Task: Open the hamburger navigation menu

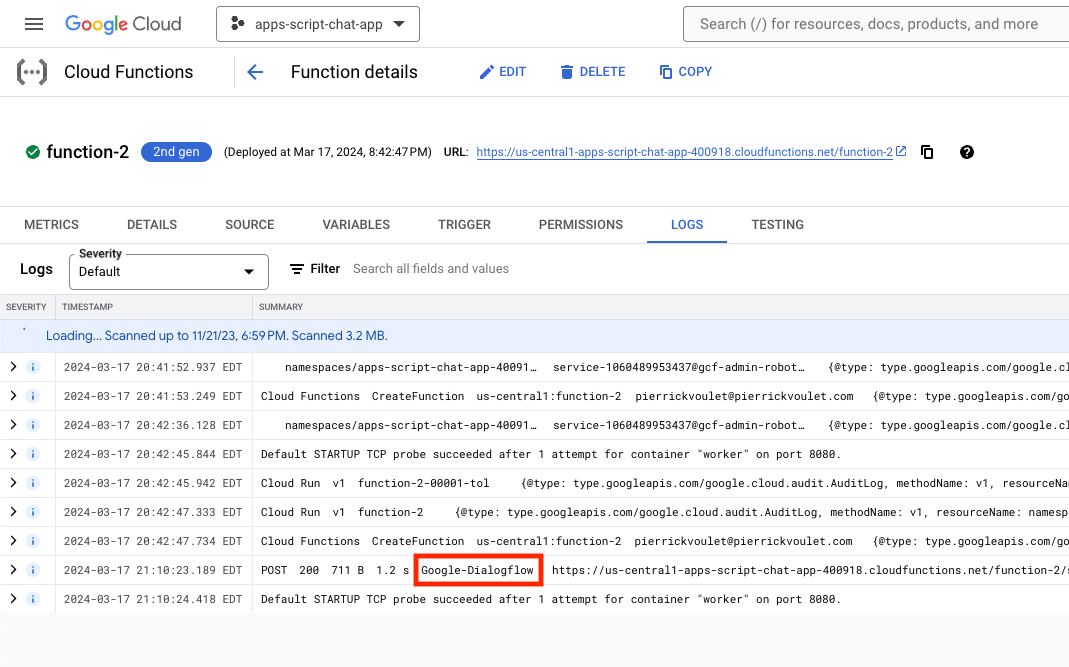Action: click(x=34, y=24)
